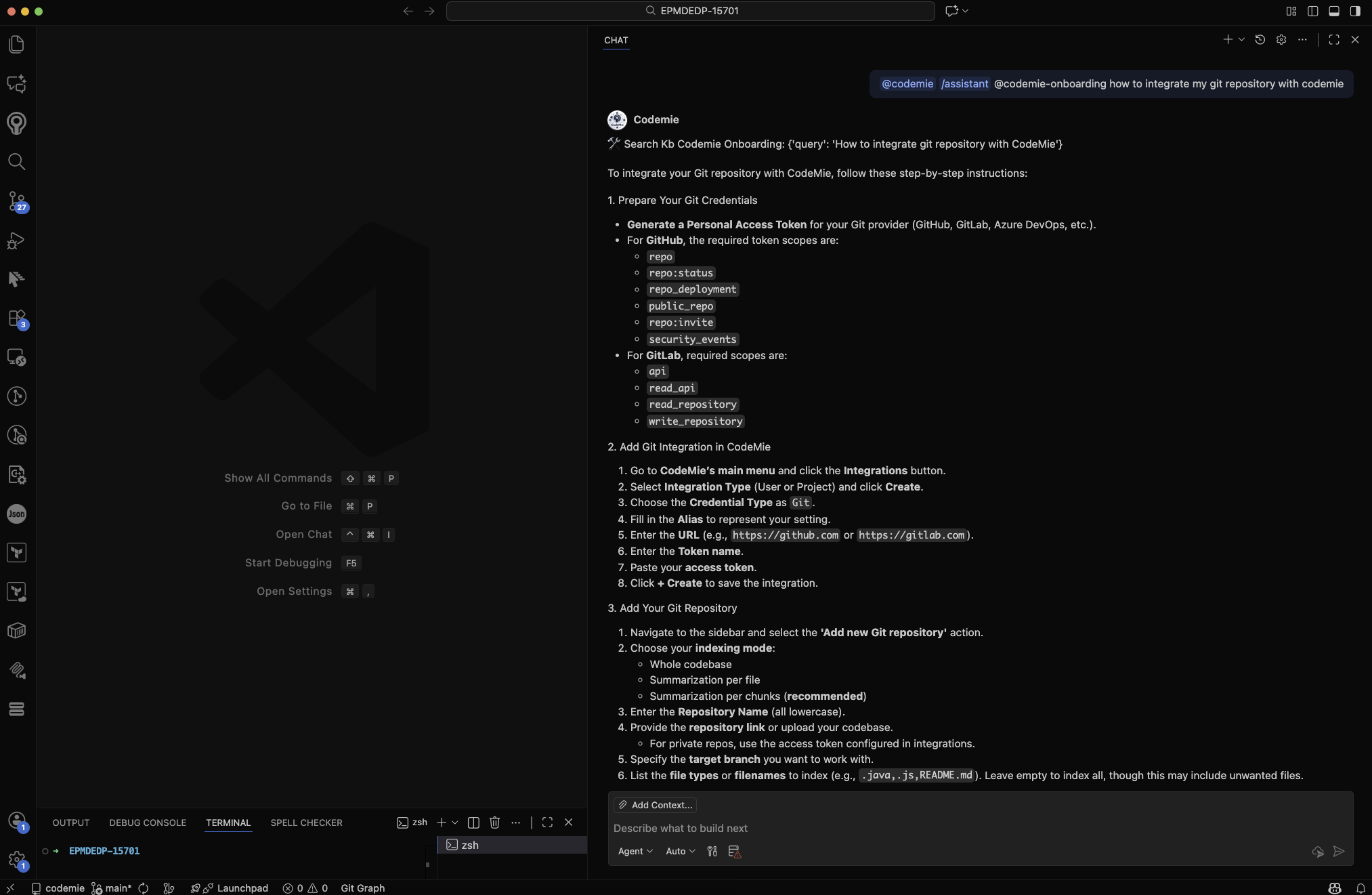Open the Auto model picker dropdown
The width and height of the screenshot is (1372, 895).
click(x=680, y=852)
